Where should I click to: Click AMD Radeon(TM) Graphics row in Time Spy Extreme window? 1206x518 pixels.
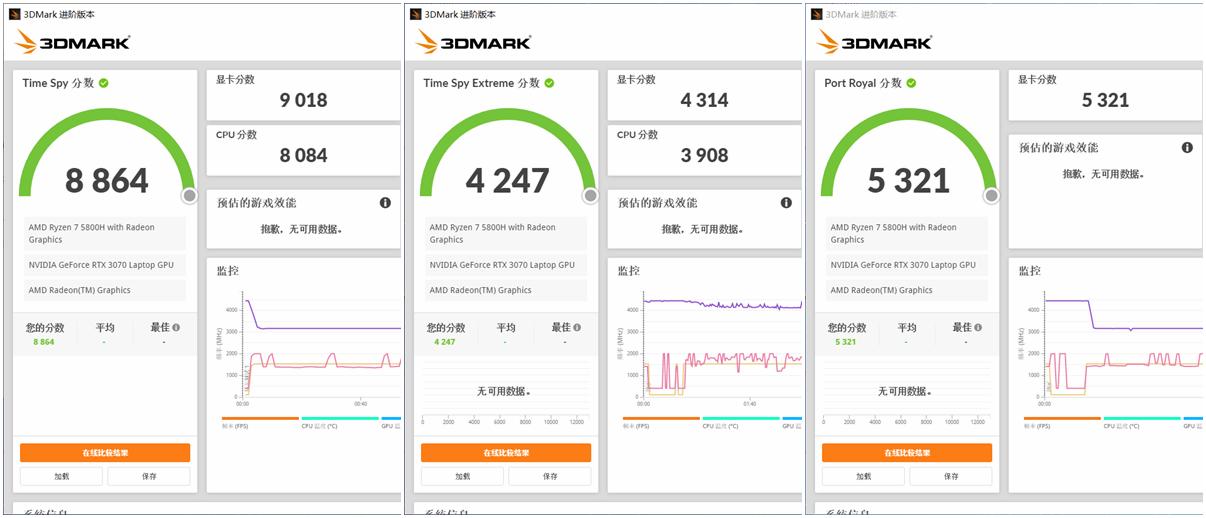pos(506,290)
